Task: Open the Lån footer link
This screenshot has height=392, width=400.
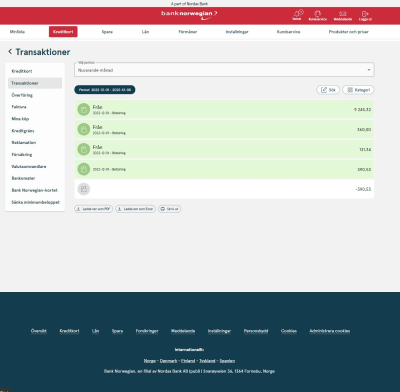Action: point(96,331)
